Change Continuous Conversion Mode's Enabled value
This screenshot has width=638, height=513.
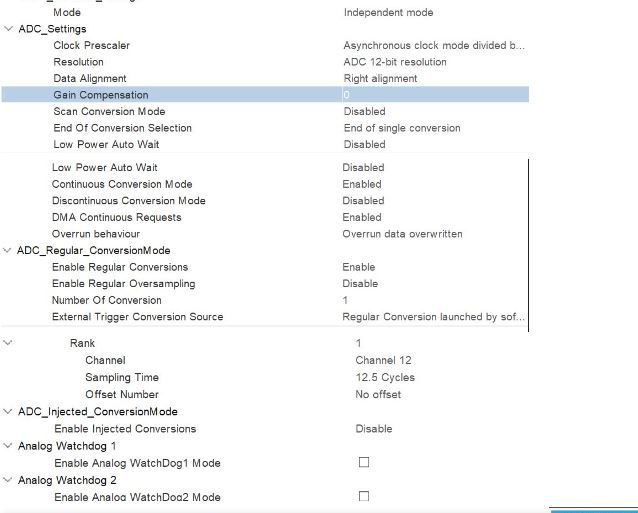tap(362, 184)
